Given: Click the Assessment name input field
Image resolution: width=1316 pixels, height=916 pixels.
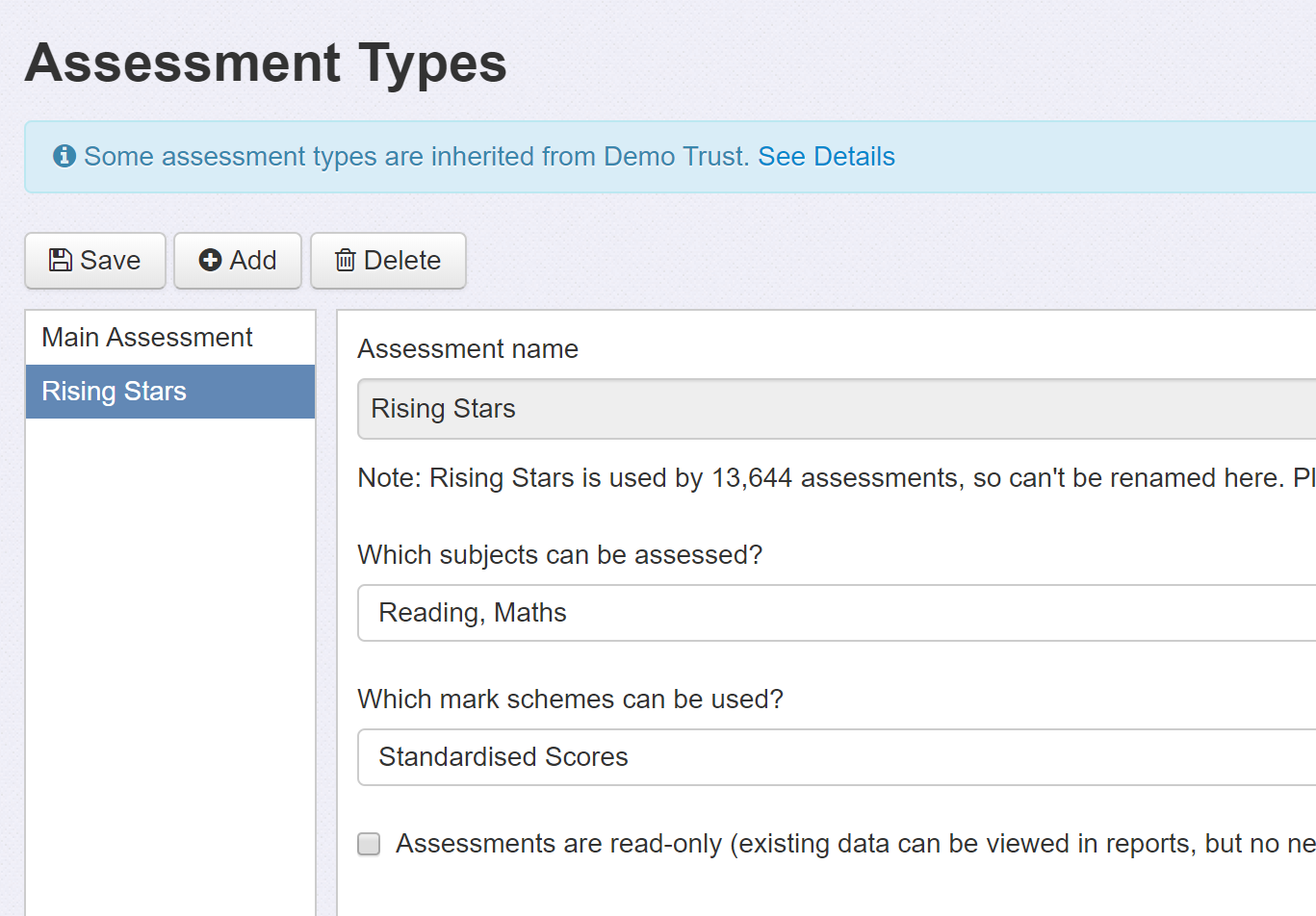Looking at the screenshot, I should (x=837, y=409).
